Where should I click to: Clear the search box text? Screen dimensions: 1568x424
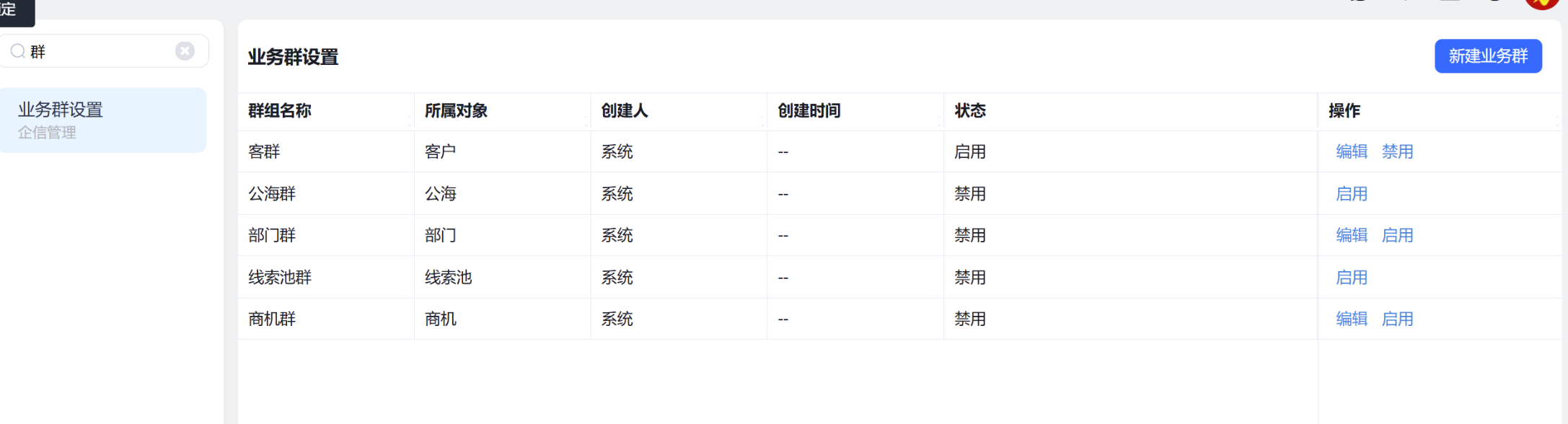185,51
